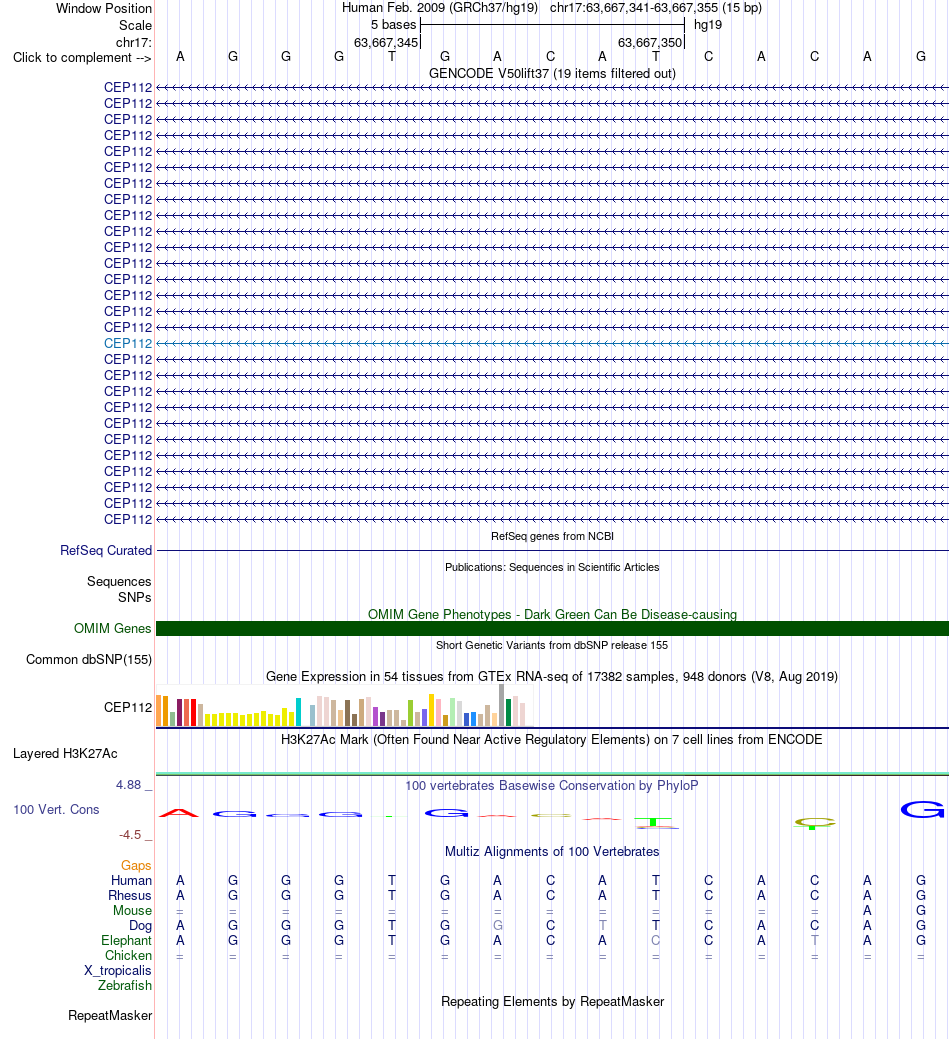Select the Elephant alignment row label

coord(127,940)
